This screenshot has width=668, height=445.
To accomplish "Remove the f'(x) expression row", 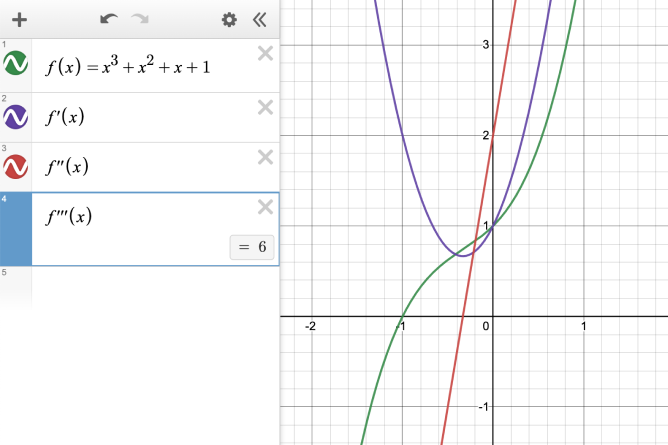I will click(265, 107).
